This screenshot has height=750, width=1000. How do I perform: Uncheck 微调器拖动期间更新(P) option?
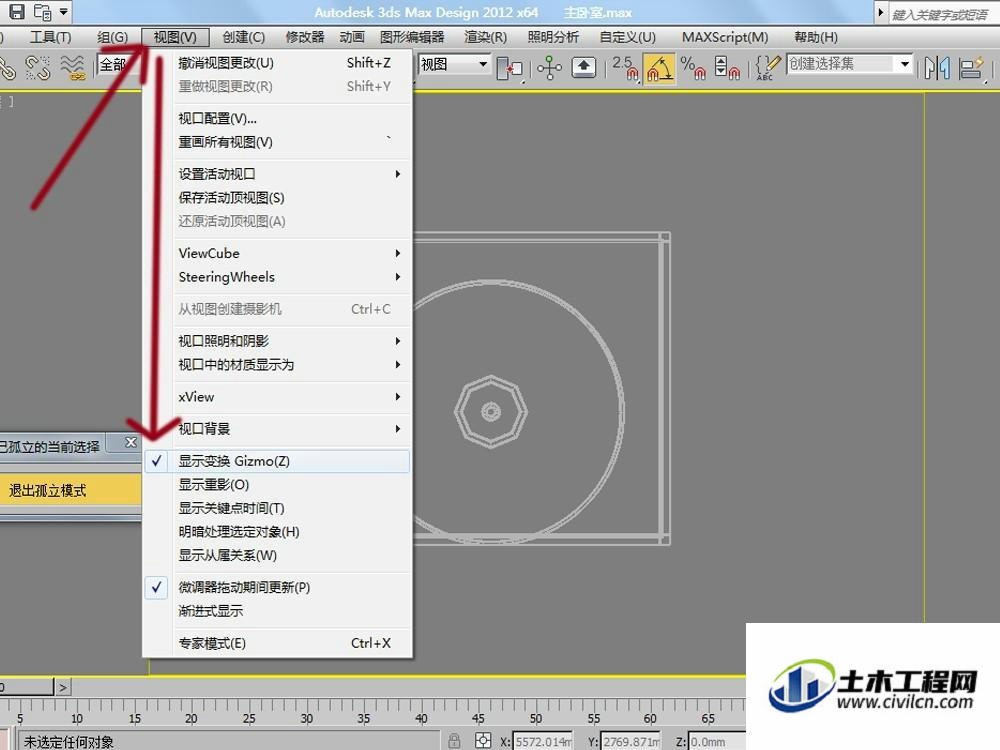click(277, 587)
